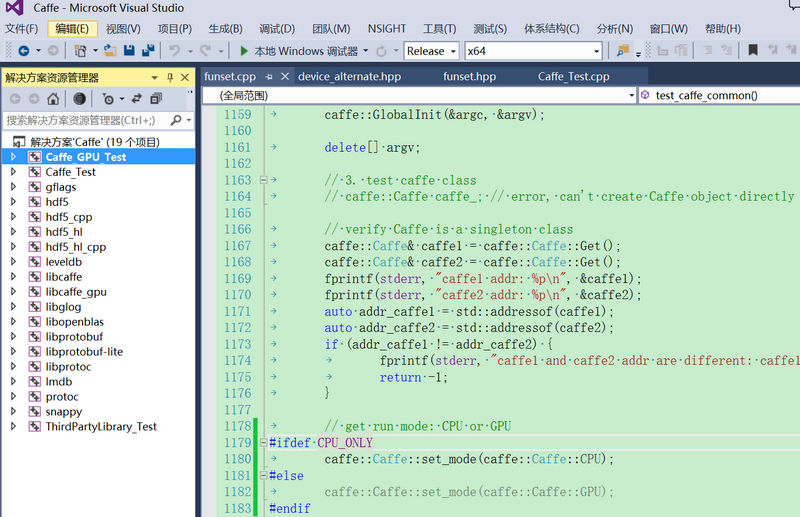This screenshot has width=800, height=517.
Task: Open the 文件(F) menu
Action: [21, 29]
